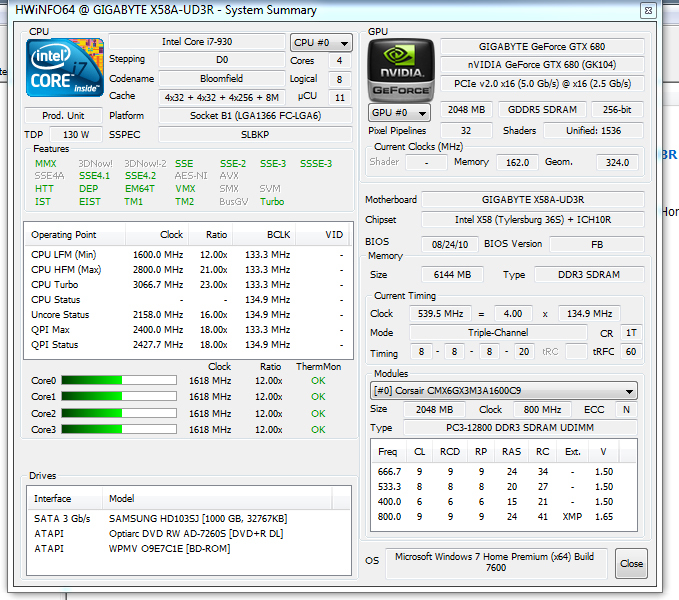Select the WPMV O9E7C1E BD-ROM row
679x600 pixels.
click(x=189, y=549)
